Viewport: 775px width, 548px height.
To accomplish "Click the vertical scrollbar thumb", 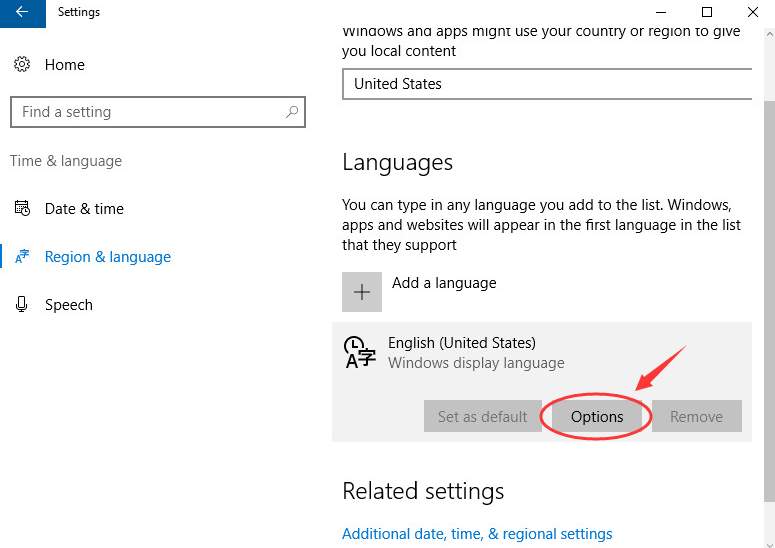I will [x=770, y=300].
